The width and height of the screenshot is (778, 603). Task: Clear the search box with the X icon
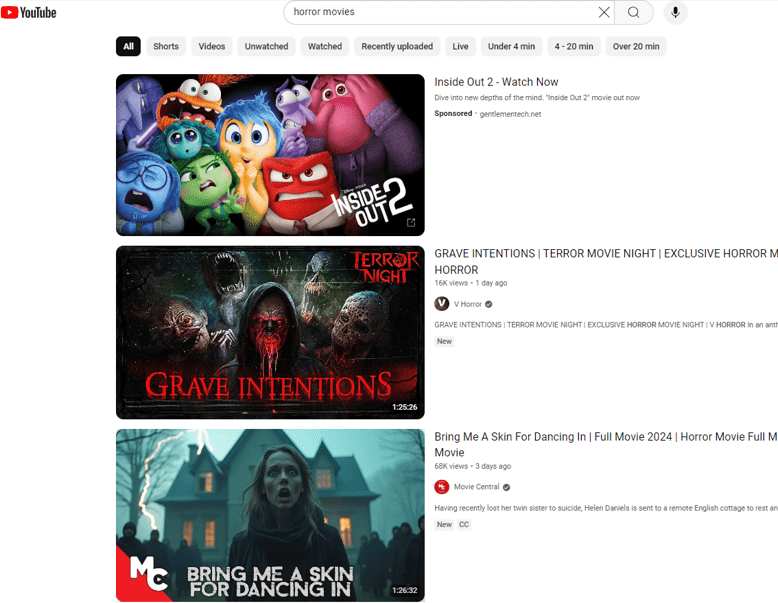pyautogui.click(x=604, y=12)
